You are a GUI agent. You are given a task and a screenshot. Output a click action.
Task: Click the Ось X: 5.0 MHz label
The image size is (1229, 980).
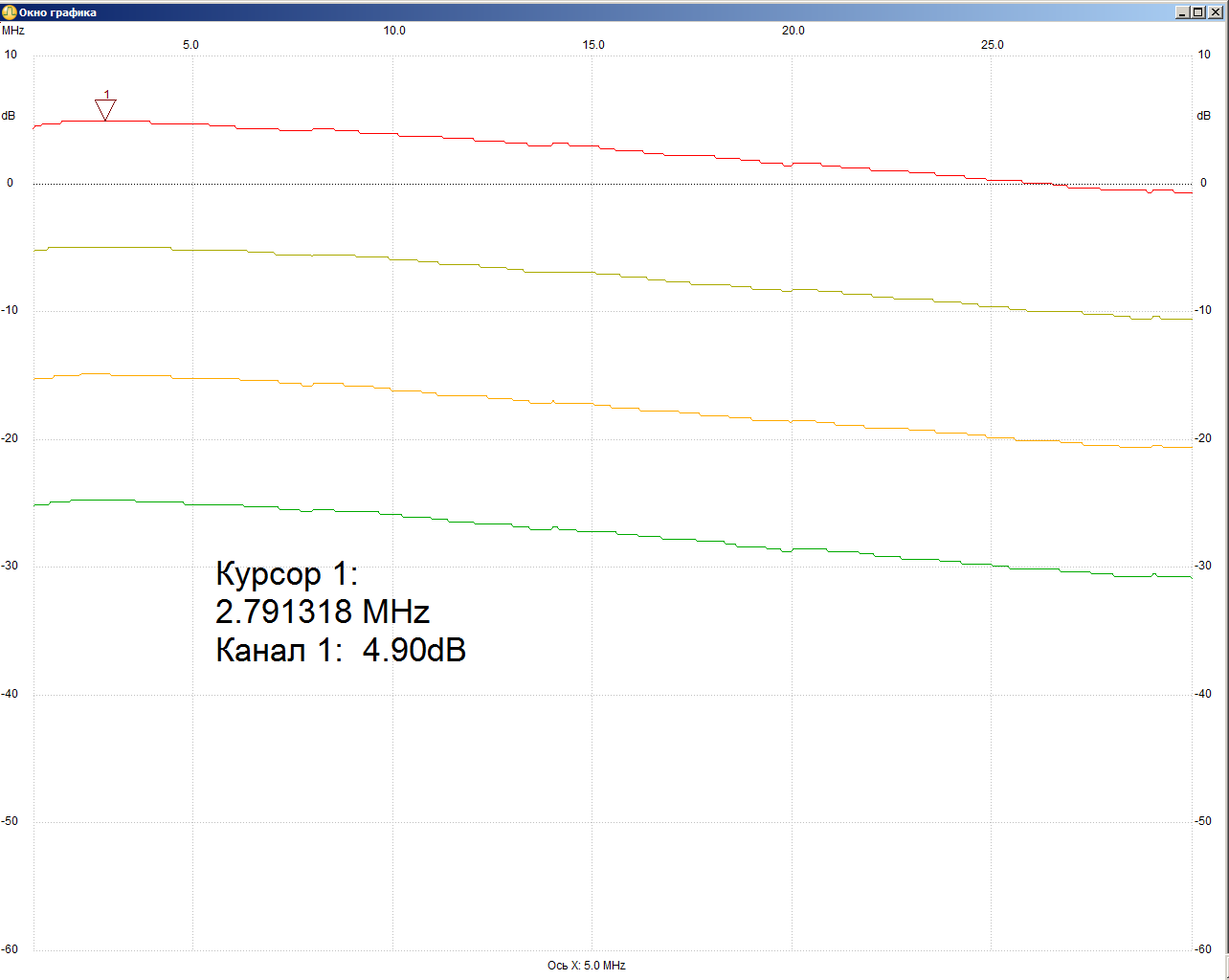tap(586, 966)
